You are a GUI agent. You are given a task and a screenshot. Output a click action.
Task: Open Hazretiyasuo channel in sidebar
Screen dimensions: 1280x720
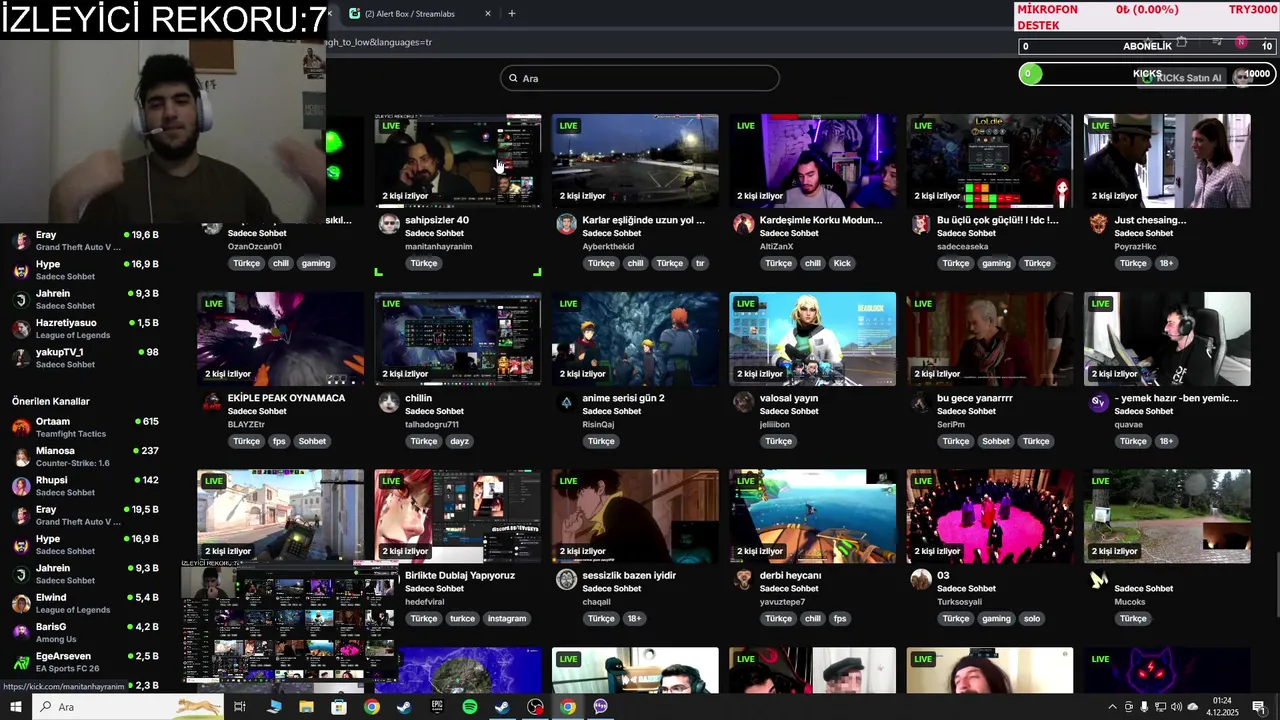[85, 329]
